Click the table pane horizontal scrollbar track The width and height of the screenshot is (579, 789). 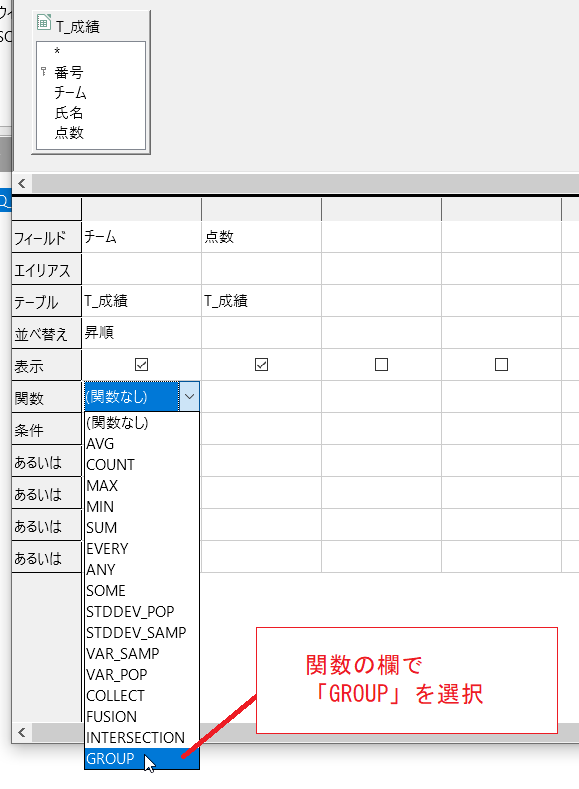tap(305, 183)
